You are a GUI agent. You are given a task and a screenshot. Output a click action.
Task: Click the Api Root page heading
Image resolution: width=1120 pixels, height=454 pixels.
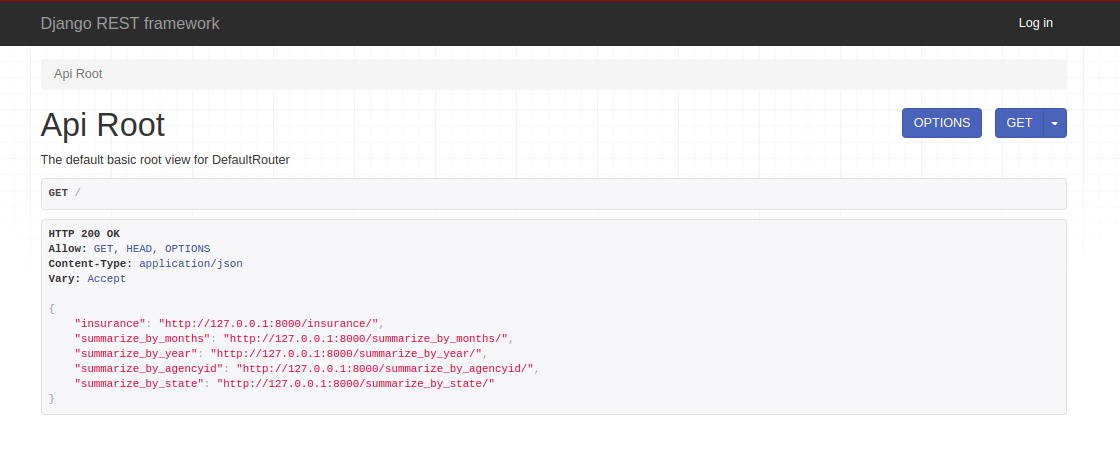click(x=103, y=125)
